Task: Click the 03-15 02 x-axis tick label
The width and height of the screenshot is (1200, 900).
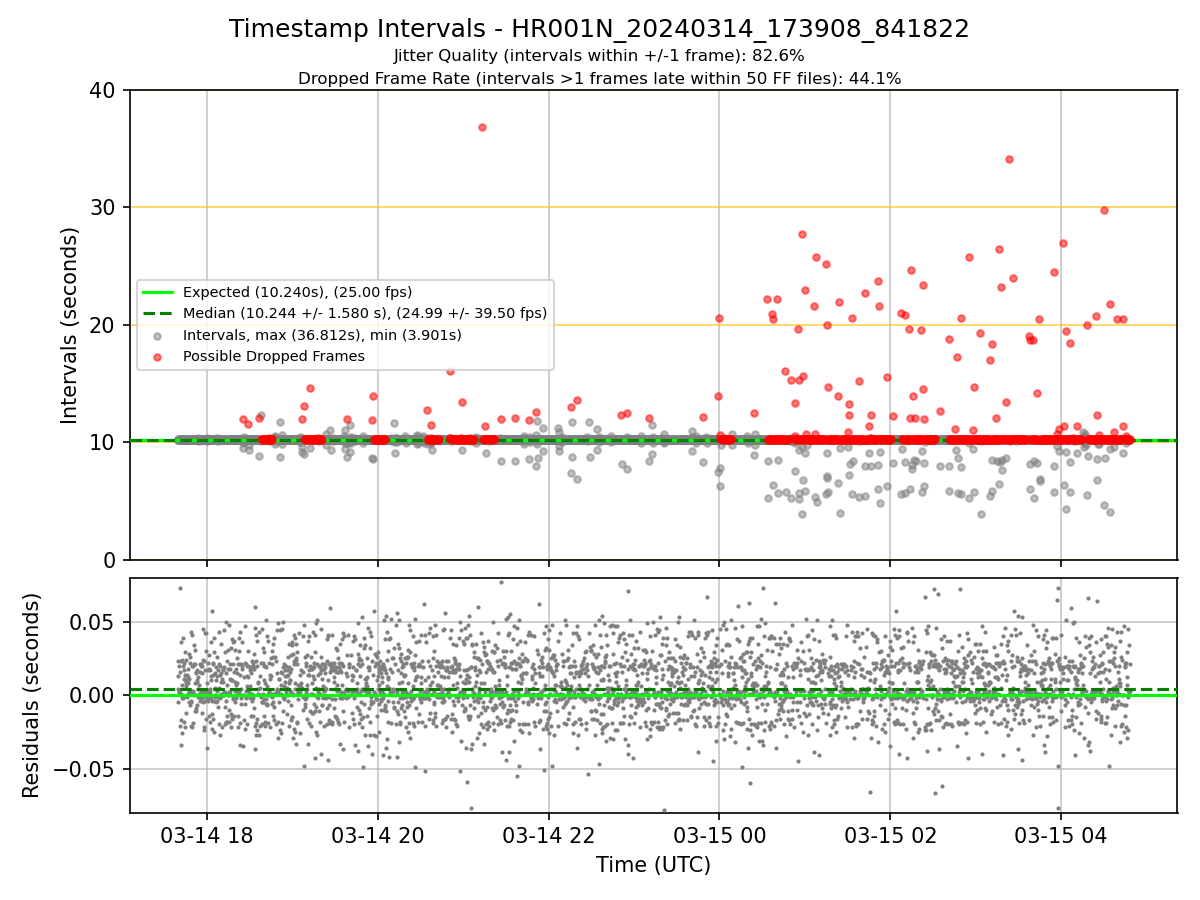Action: point(889,835)
